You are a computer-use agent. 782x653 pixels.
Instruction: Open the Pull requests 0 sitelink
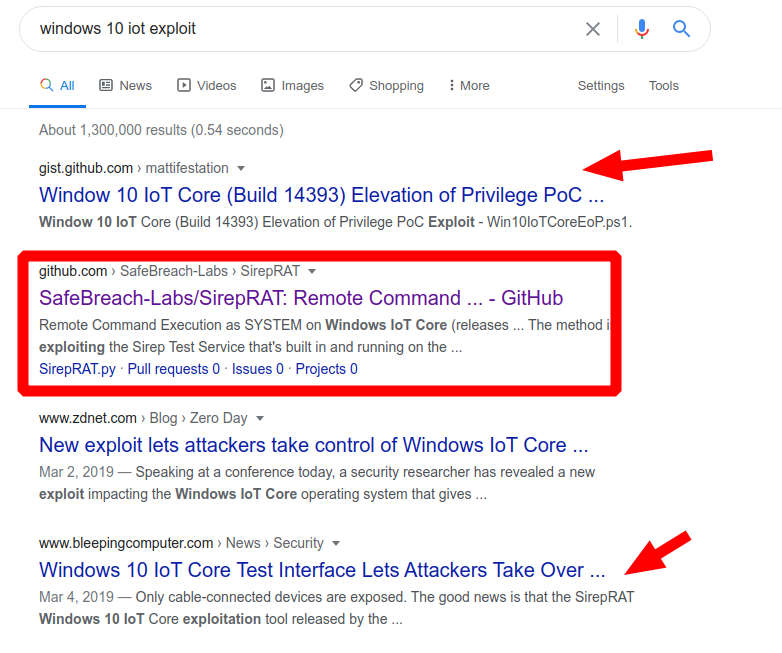174,369
